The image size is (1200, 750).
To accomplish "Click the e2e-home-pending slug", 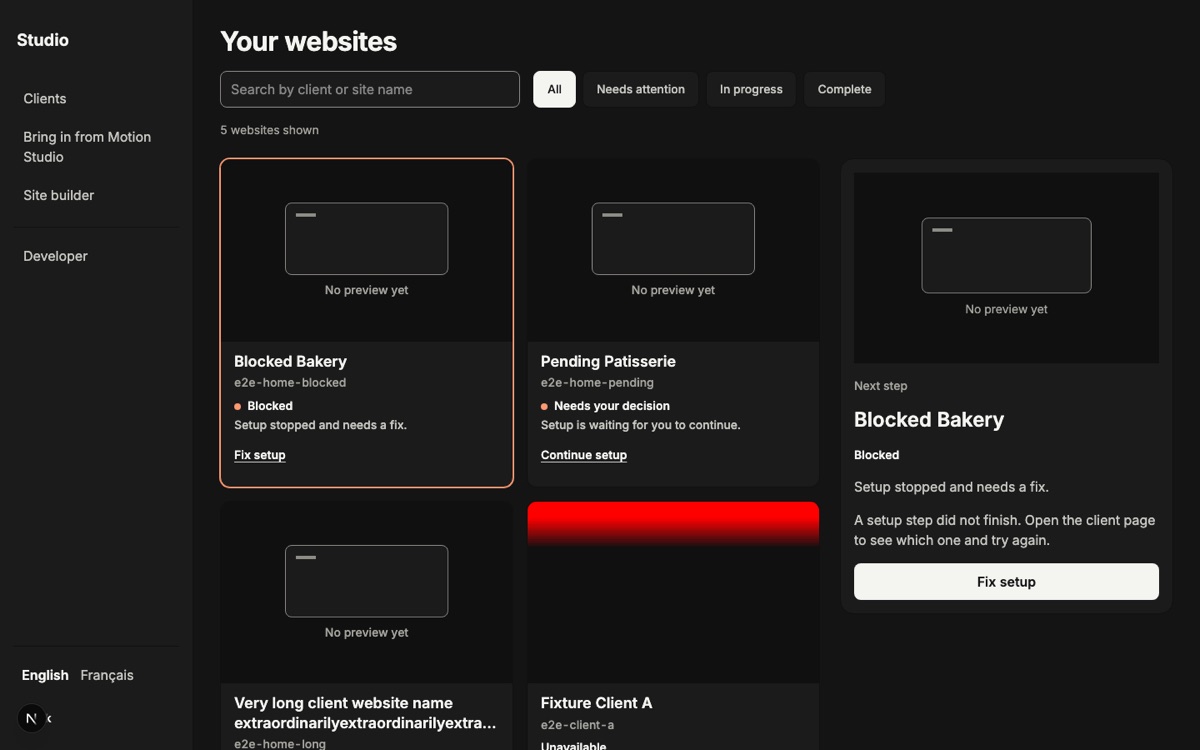I will click(597, 383).
